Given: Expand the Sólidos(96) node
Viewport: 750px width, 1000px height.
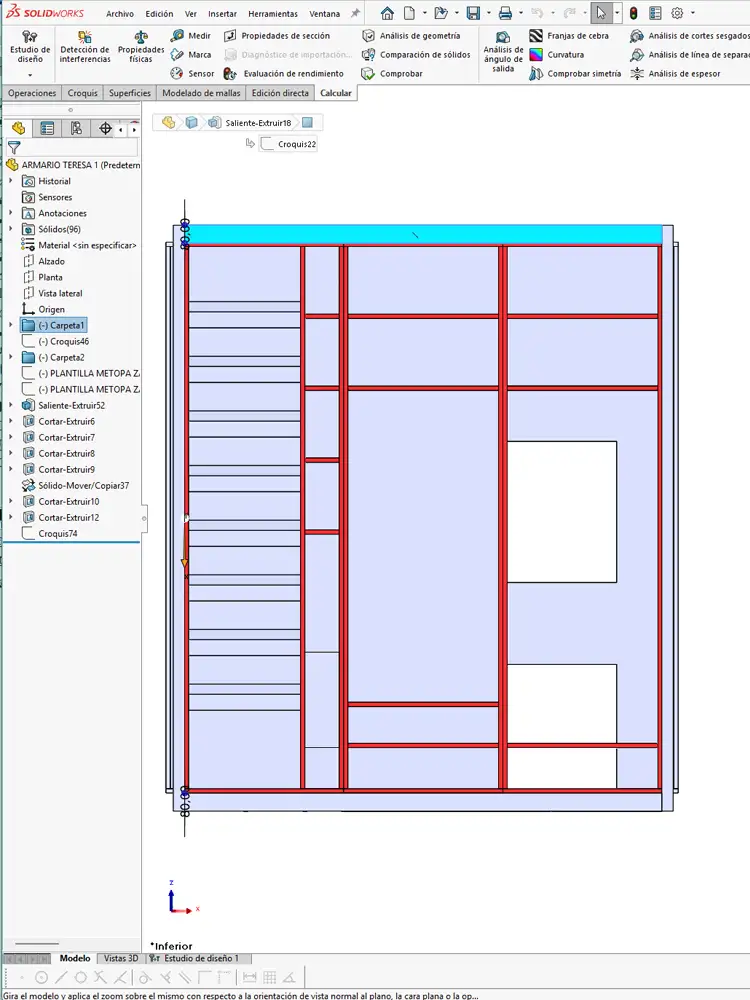Looking at the screenshot, I should tap(10, 229).
